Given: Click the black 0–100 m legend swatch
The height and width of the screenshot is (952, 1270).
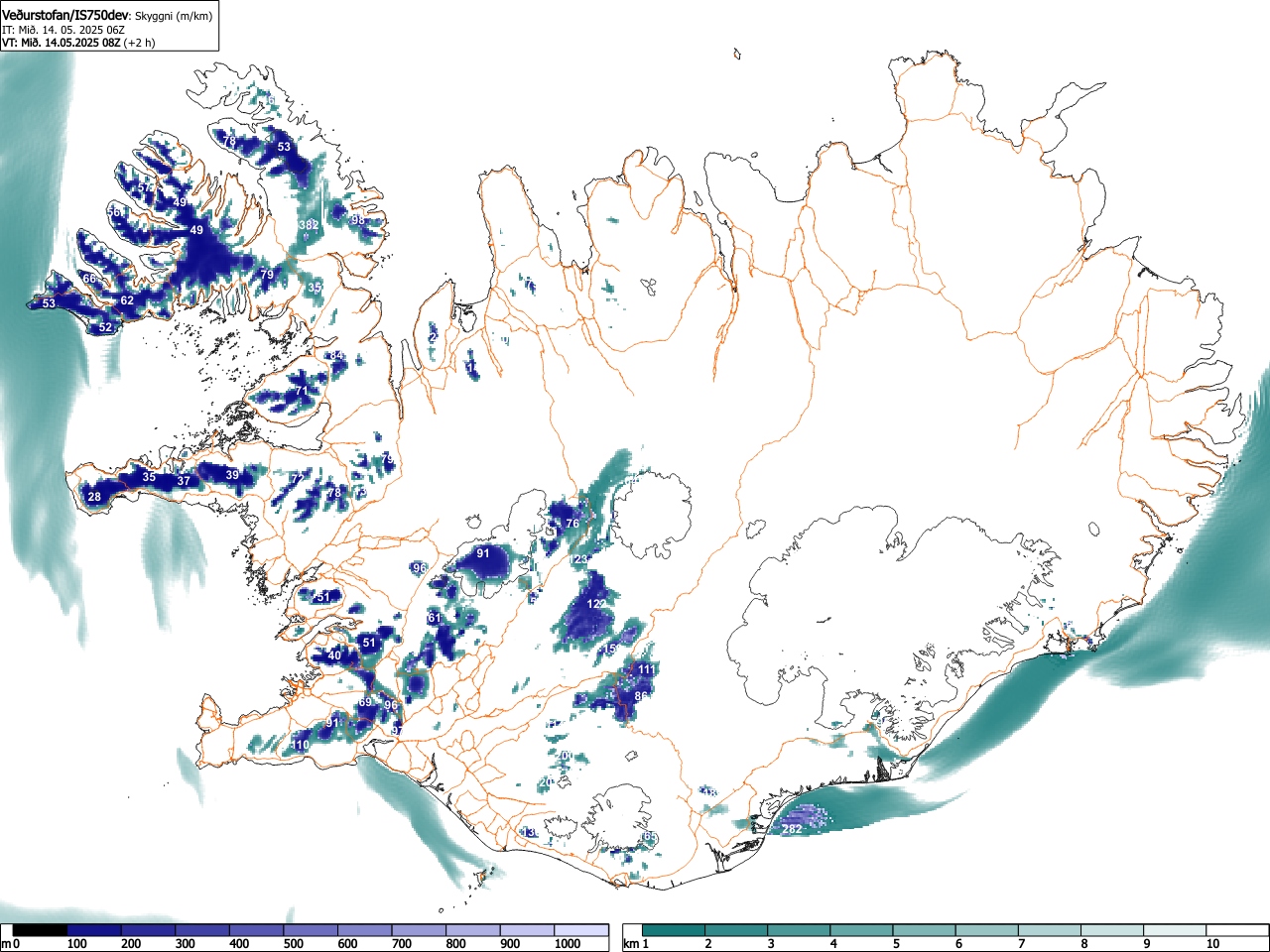Looking at the screenshot, I should [x=41, y=930].
